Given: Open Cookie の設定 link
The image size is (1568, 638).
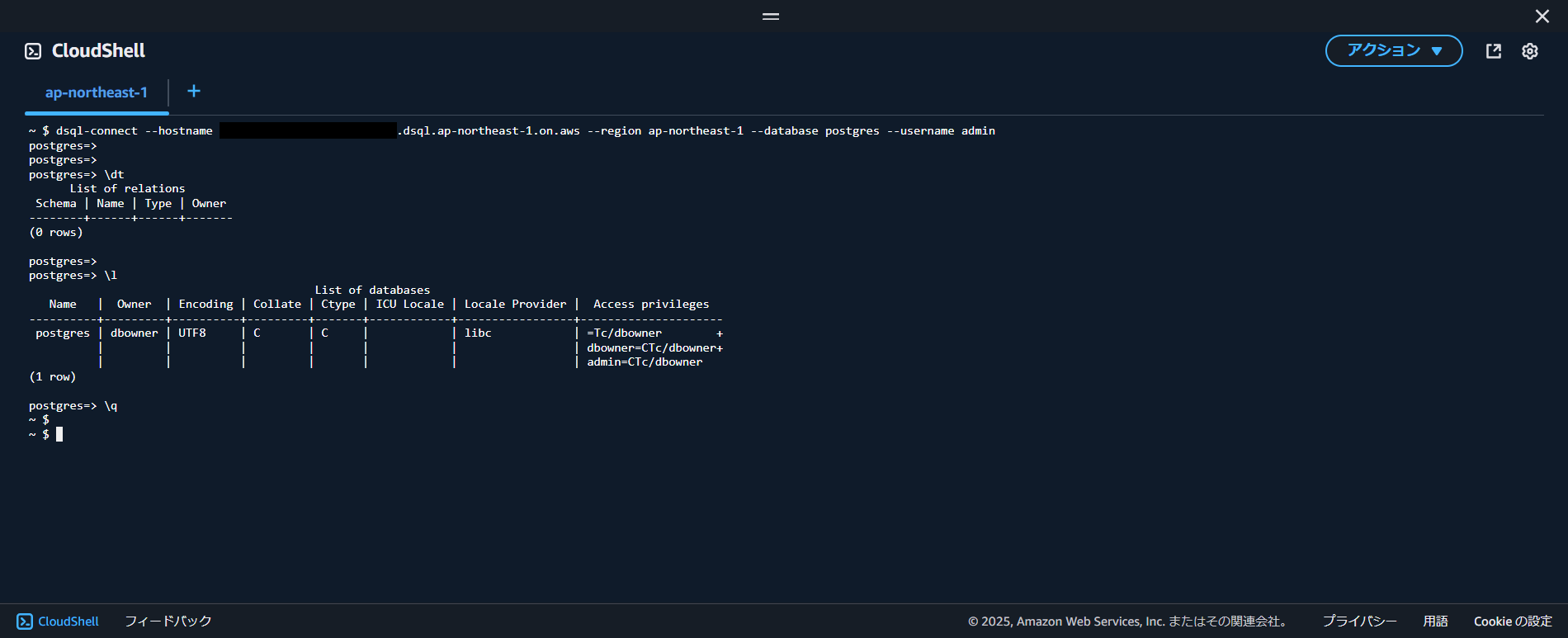Looking at the screenshot, I should click(x=1513, y=621).
